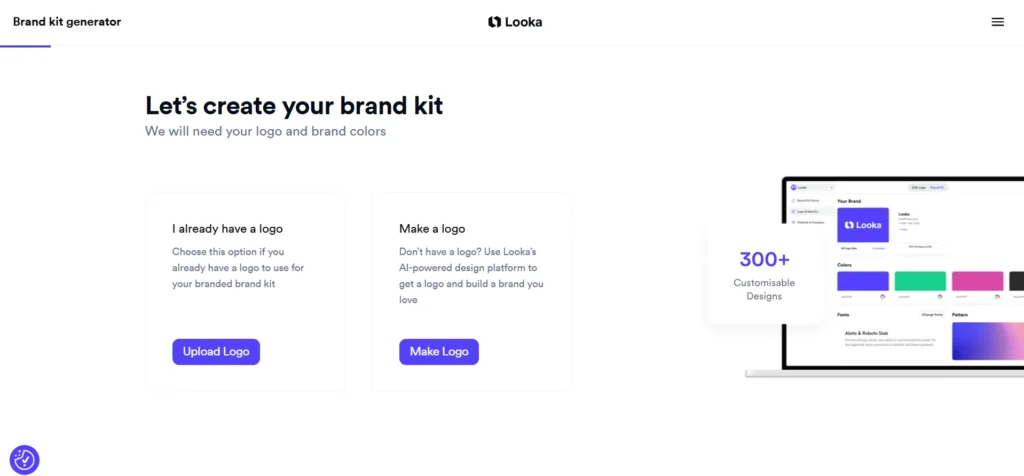Select the purple color swatch

863,281
